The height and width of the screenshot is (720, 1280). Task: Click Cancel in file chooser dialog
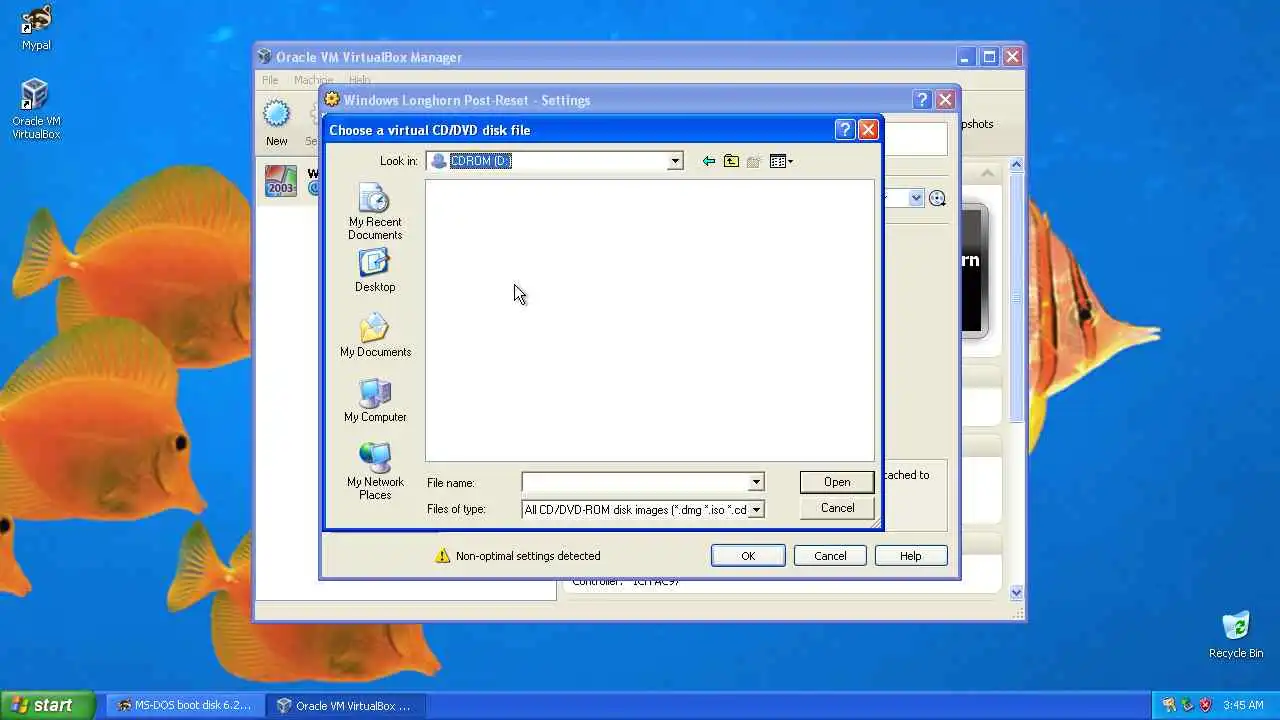(x=837, y=508)
